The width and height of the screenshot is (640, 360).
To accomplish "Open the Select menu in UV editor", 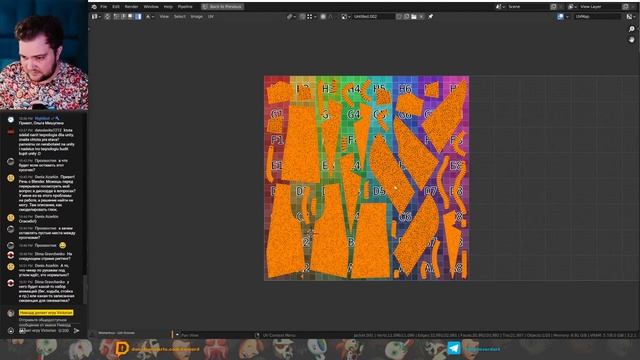I will [x=180, y=17].
